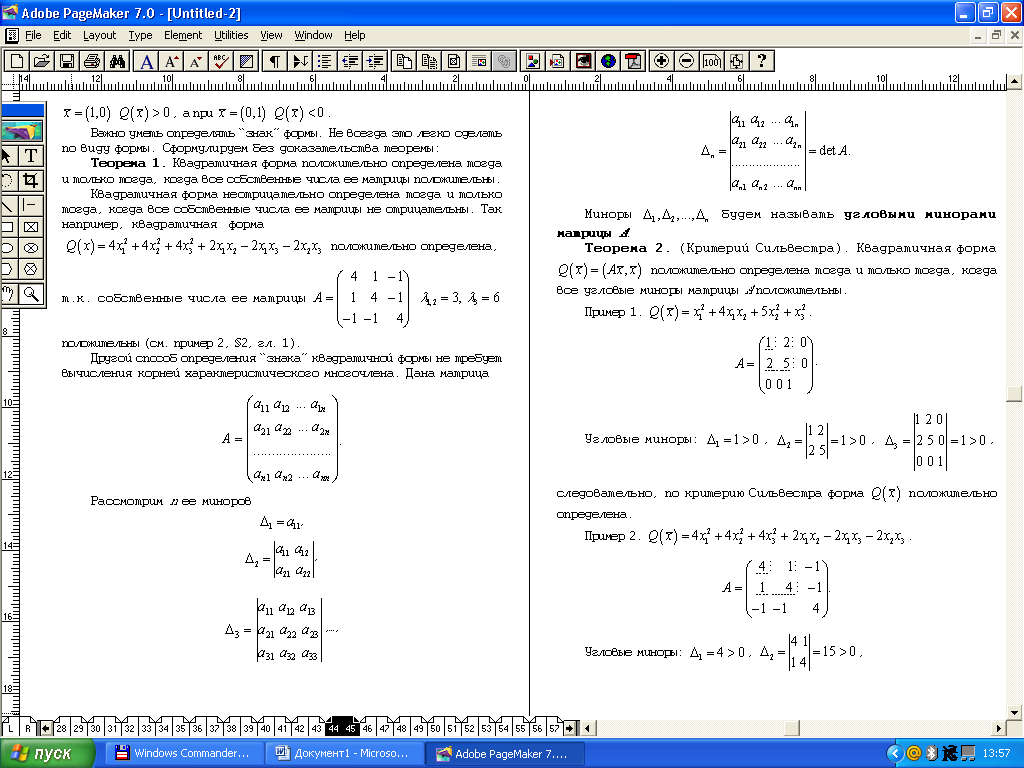
Task: Open the пуск Start button
Action: tap(47, 754)
